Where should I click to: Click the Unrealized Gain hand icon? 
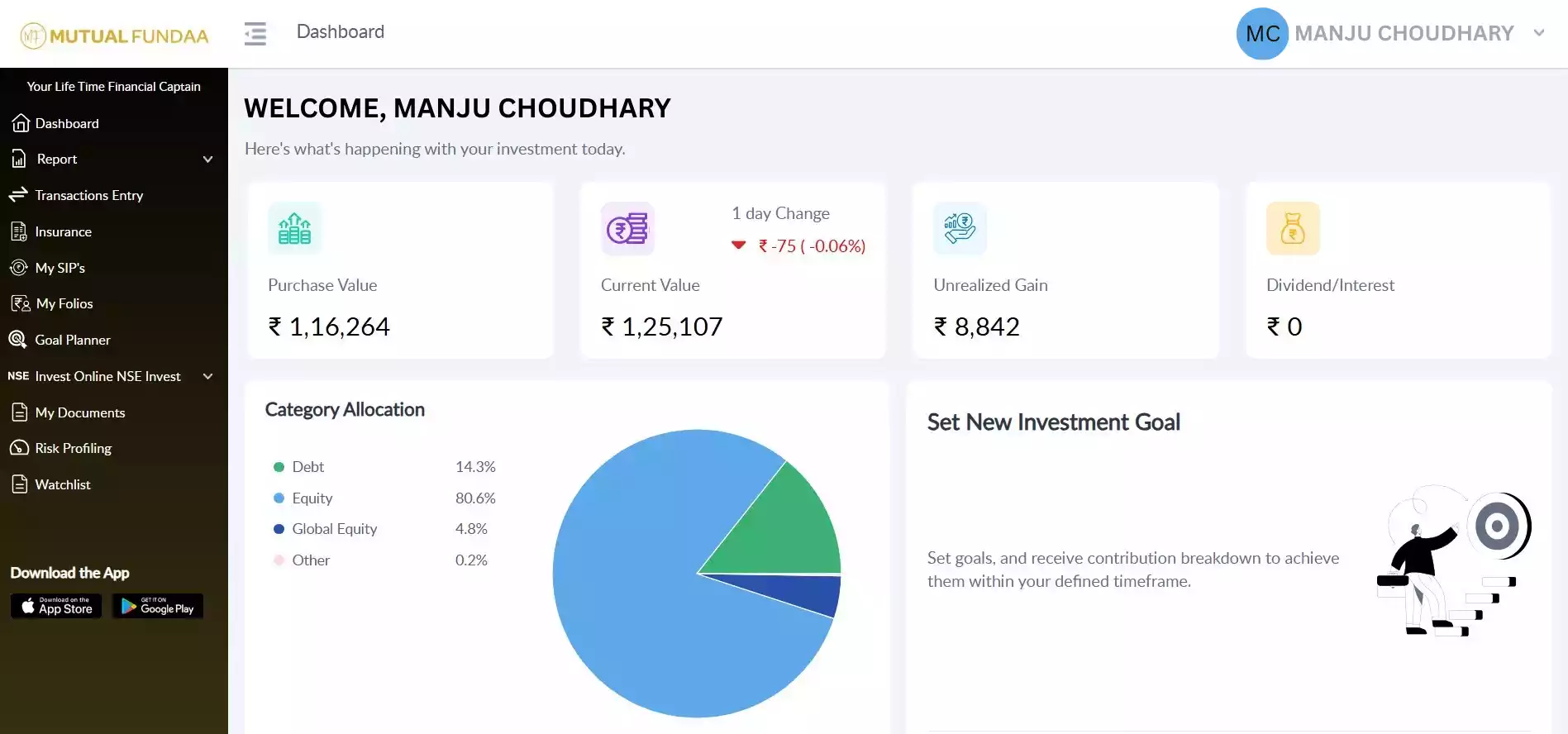pos(960,229)
